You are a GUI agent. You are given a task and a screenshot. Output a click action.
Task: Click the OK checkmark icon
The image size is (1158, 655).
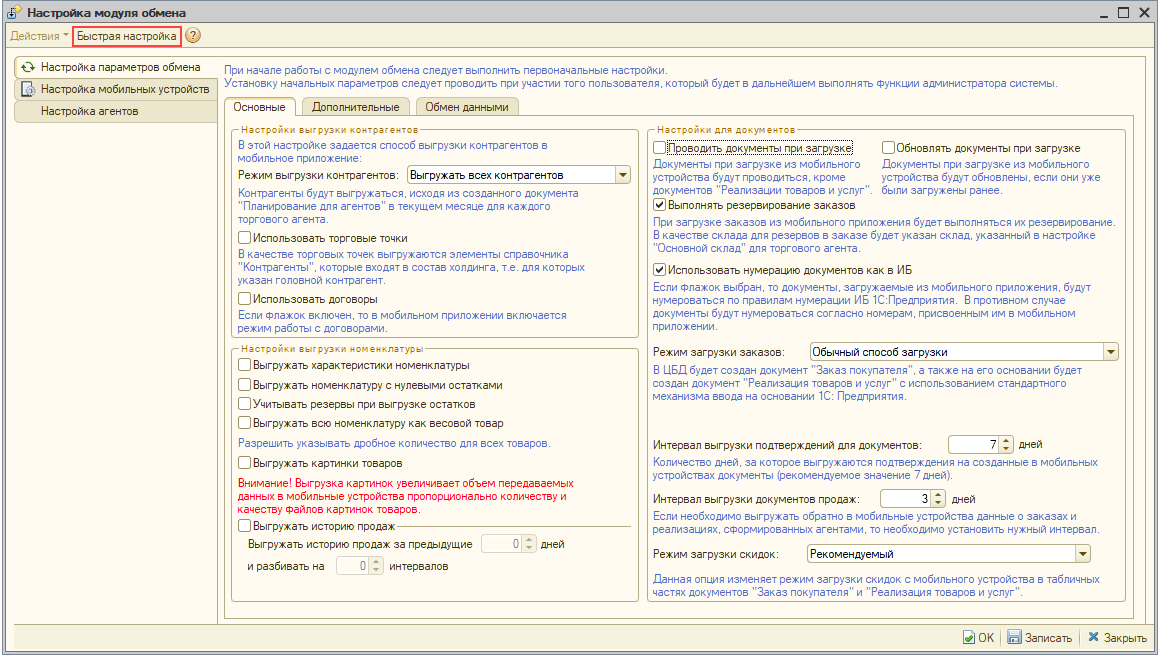(x=969, y=637)
